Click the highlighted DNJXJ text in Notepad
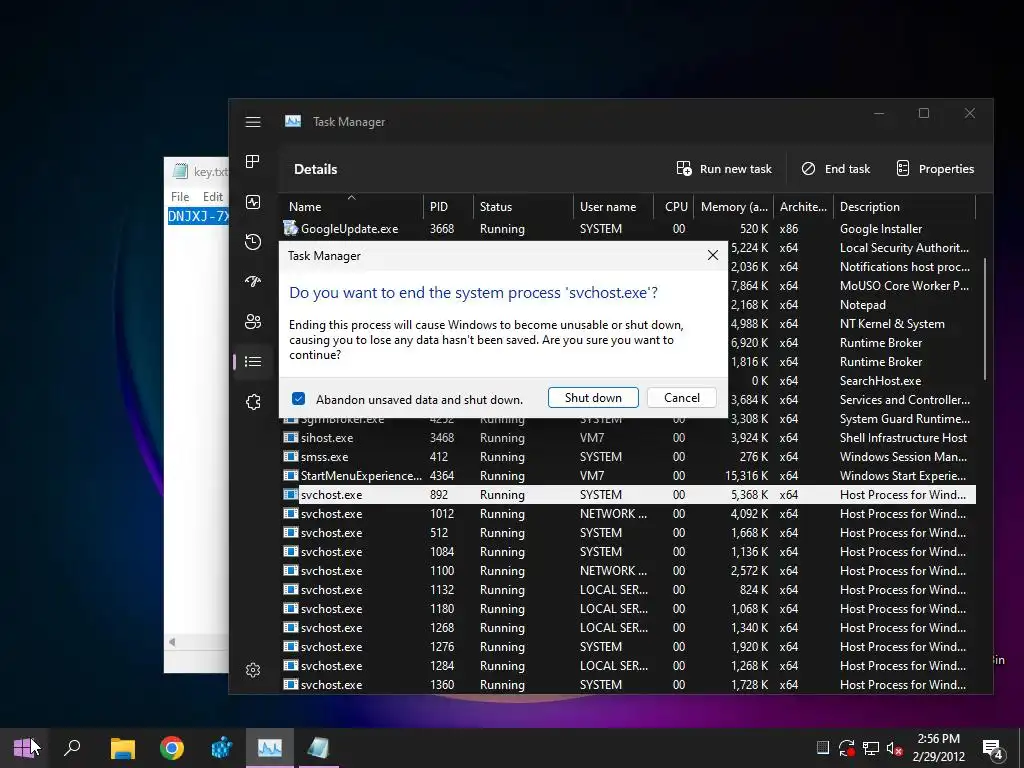The width and height of the screenshot is (1024, 768). (199, 216)
